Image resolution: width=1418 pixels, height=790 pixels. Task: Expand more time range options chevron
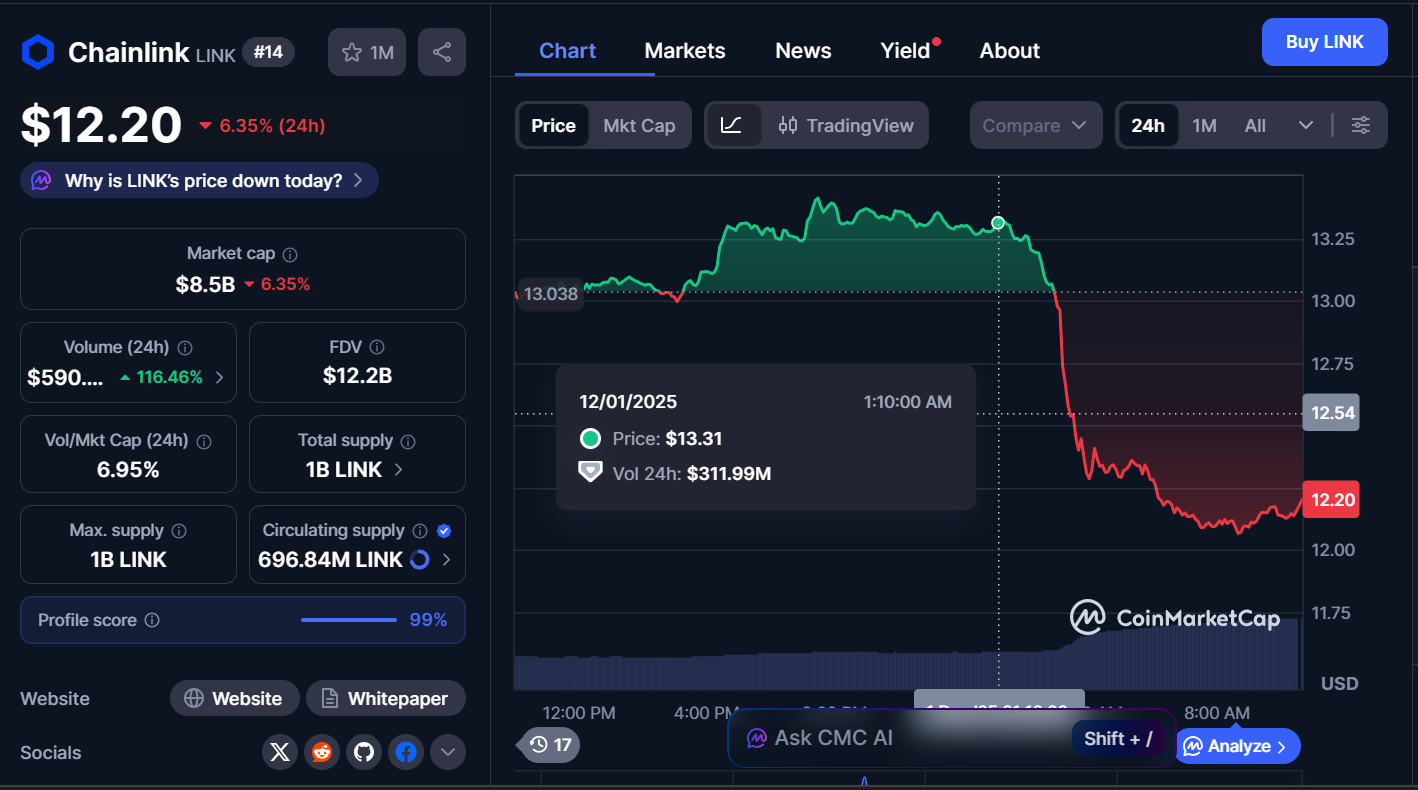1305,125
